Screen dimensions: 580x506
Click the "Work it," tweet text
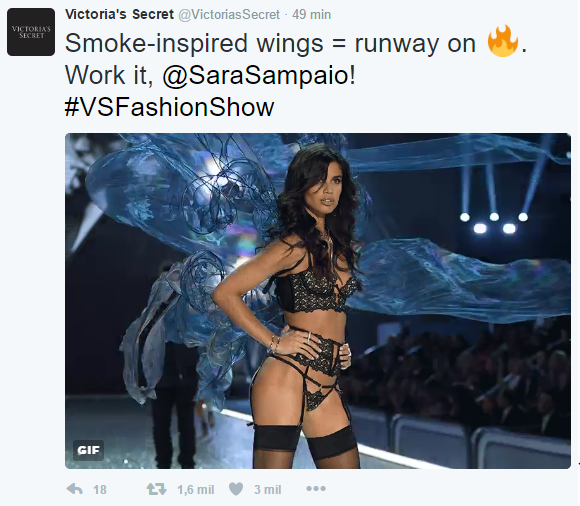click(109, 75)
